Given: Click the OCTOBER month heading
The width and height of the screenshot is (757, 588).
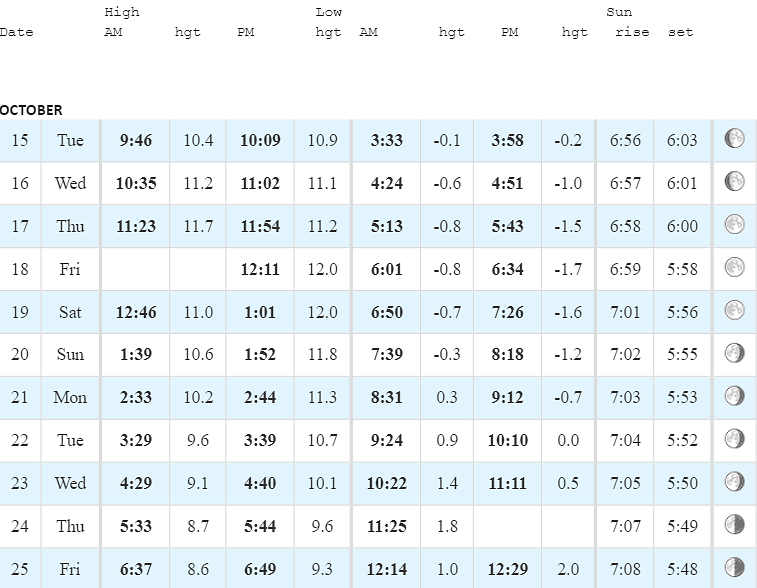Looking at the screenshot, I should [31, 110].
